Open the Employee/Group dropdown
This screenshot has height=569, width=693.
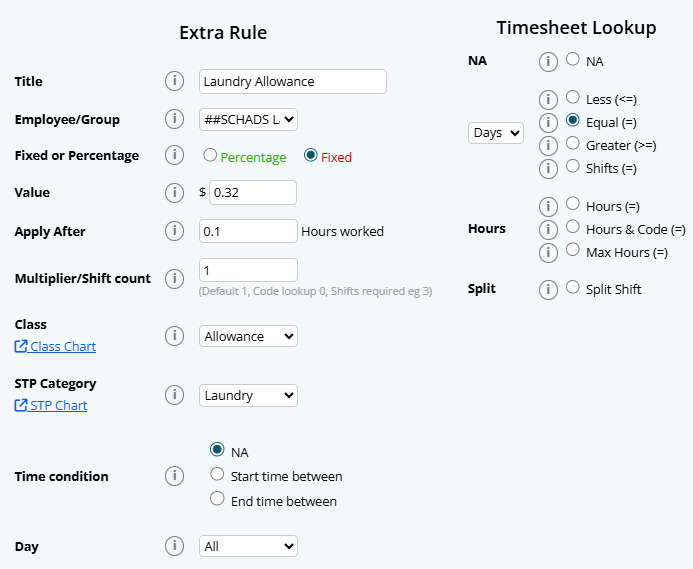pyautogui.click(x=248, y=119)
